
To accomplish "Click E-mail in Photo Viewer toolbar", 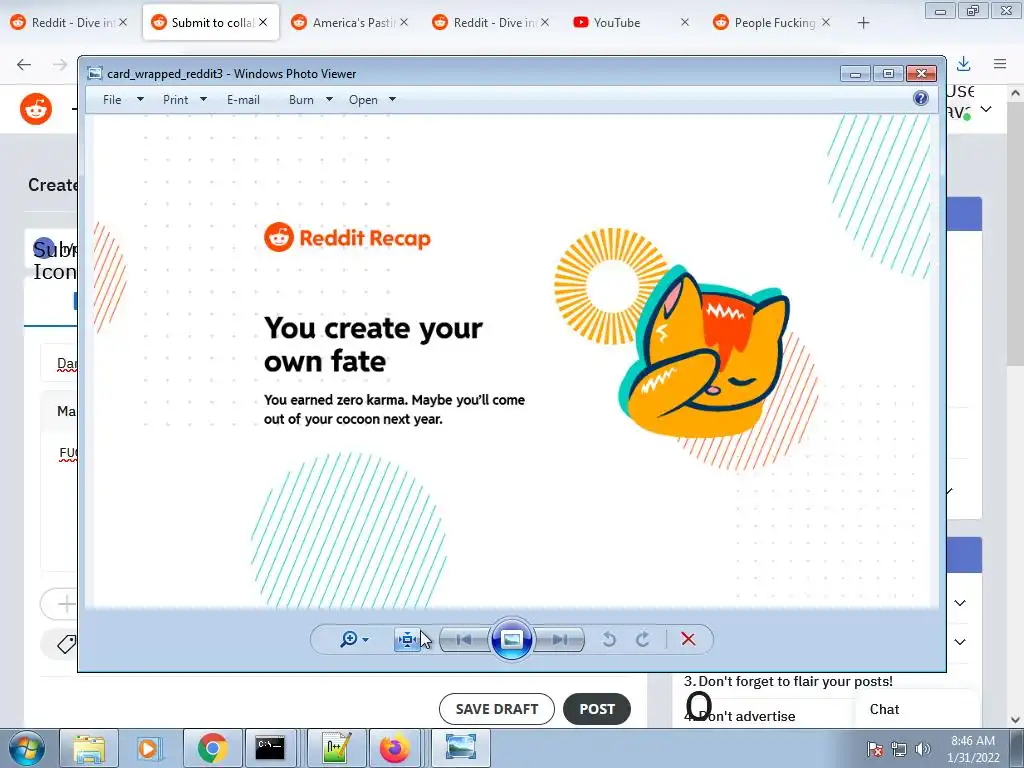I will [x=244, y=100].
